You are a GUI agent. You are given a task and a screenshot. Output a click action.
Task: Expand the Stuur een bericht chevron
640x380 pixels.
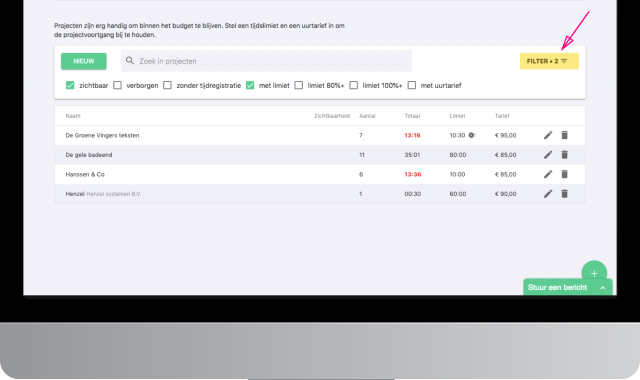tap(602, 288)
